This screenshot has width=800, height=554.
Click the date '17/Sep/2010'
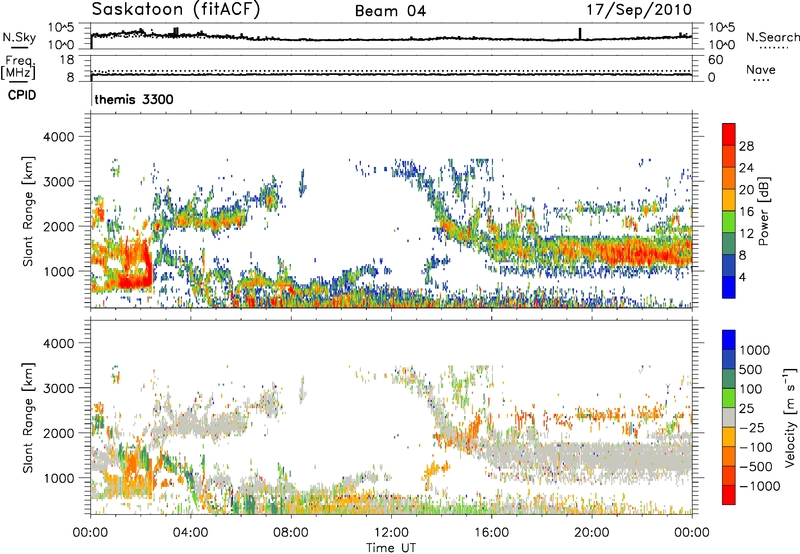click(639, 10)
